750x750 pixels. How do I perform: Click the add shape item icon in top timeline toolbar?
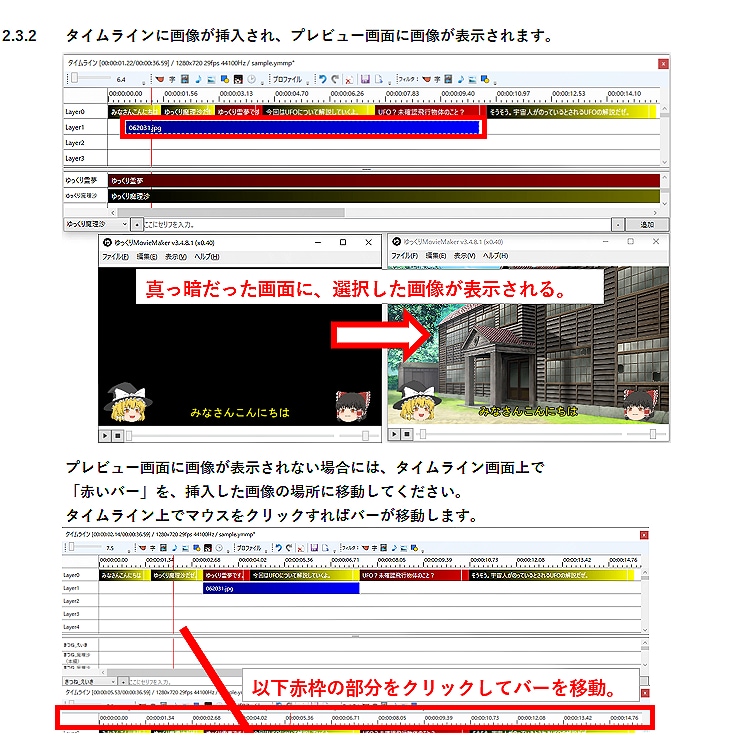pyautogui.click(x=224, y=79)
